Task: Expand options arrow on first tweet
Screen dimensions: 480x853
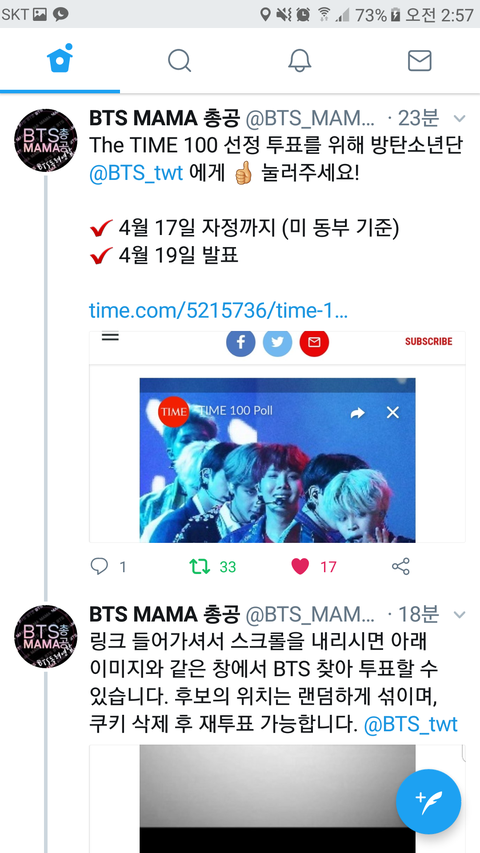Action: (x=460, y=119)
